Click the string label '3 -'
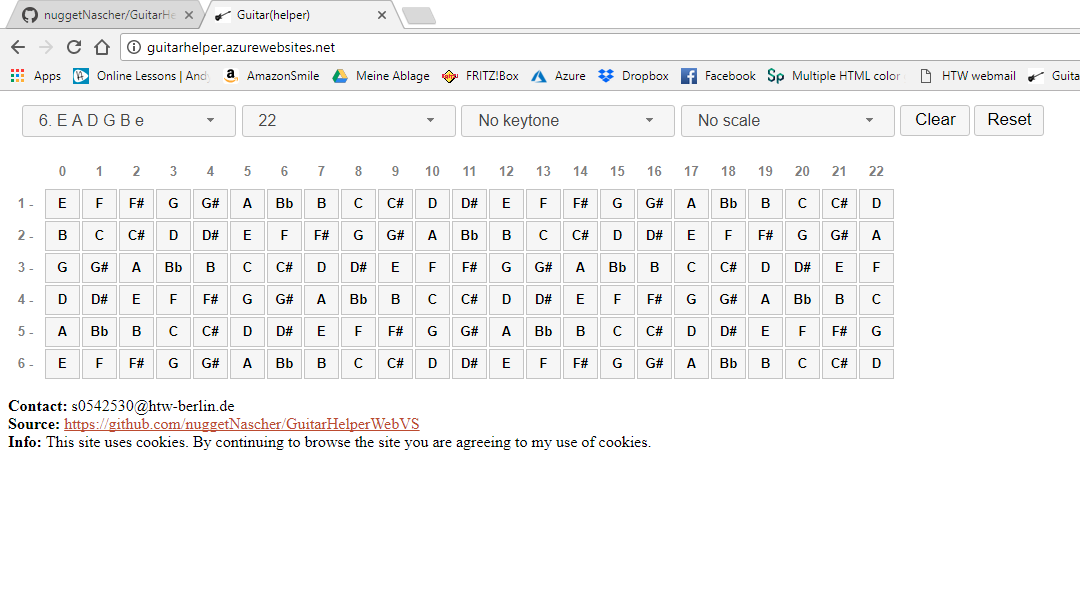This screenshot has width=1080, height=608. click(x=25, y=268)
